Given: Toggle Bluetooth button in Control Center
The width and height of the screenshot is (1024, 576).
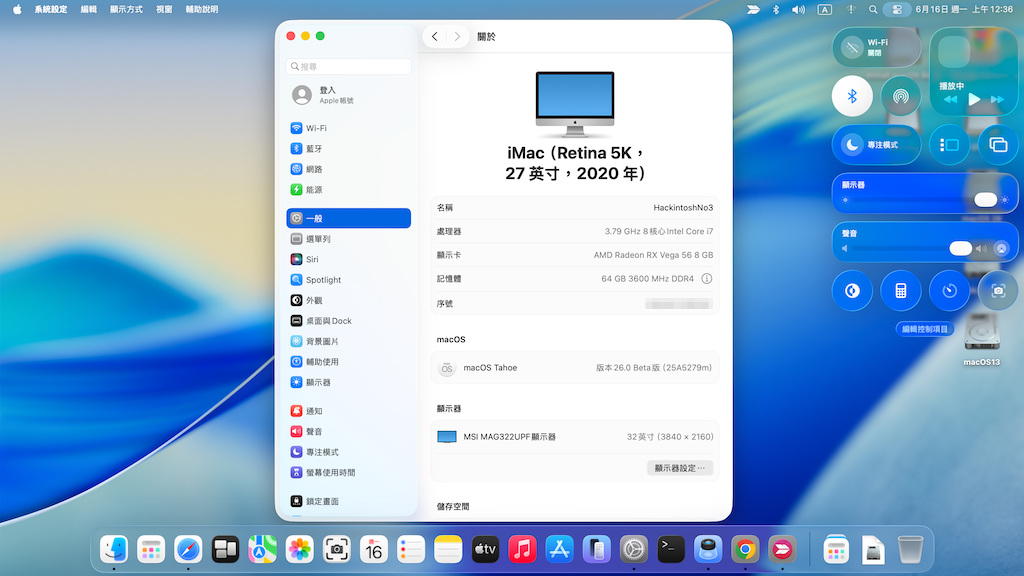Looking at the screenshot, I should coord(852,97).
